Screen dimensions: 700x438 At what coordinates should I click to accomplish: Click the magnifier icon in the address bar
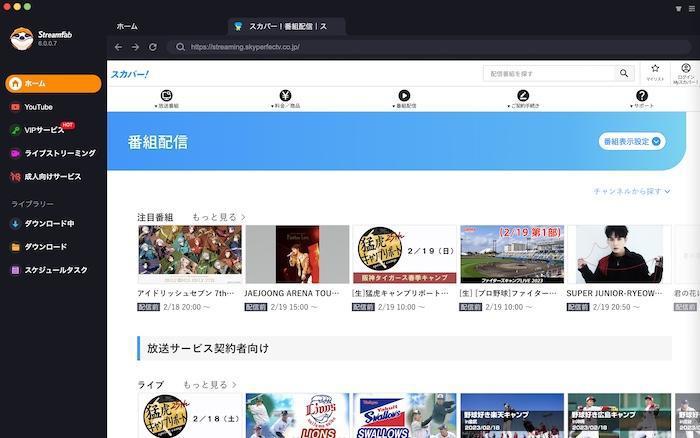(180, 47)
